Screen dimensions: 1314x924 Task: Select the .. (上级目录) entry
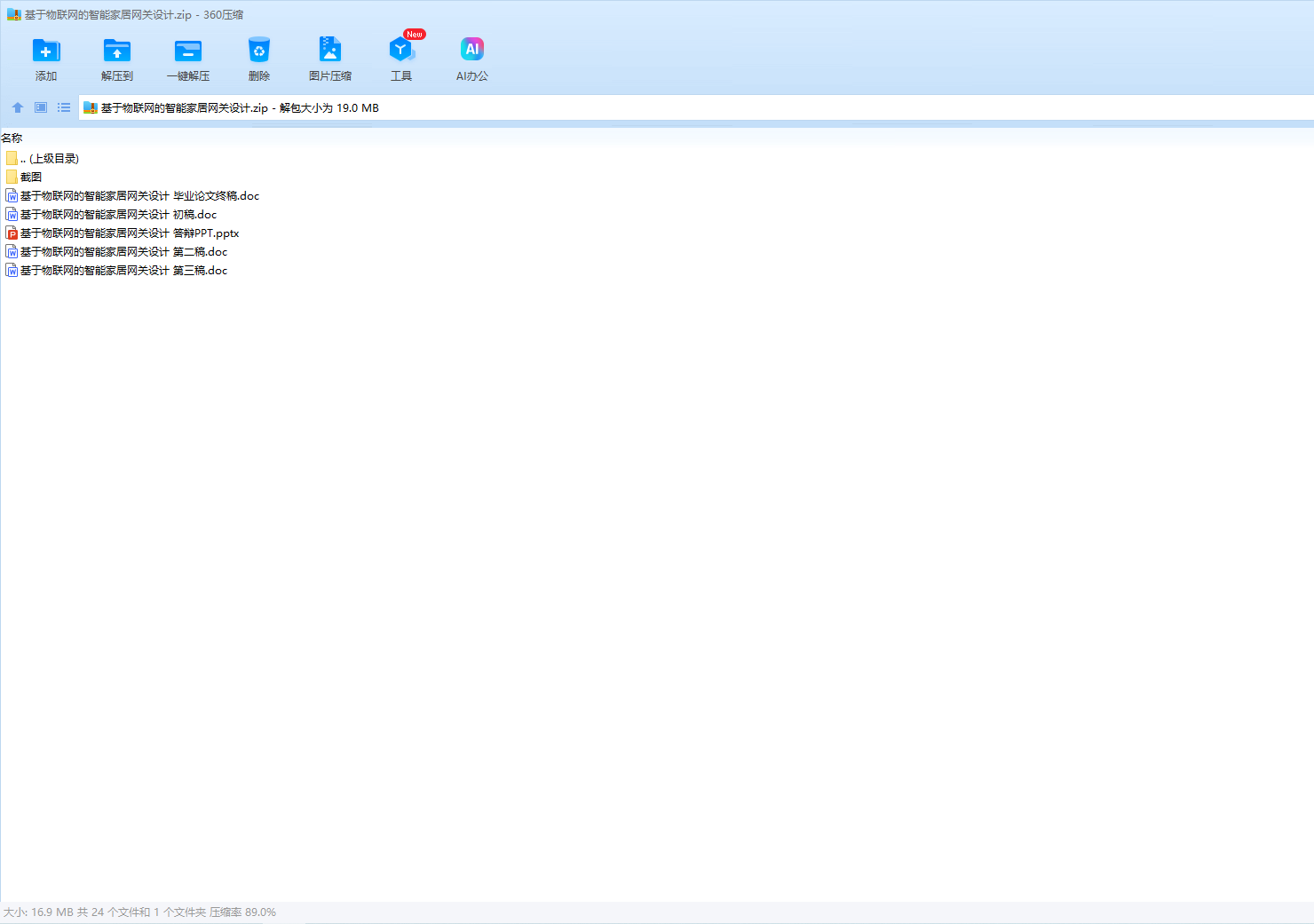50,158
